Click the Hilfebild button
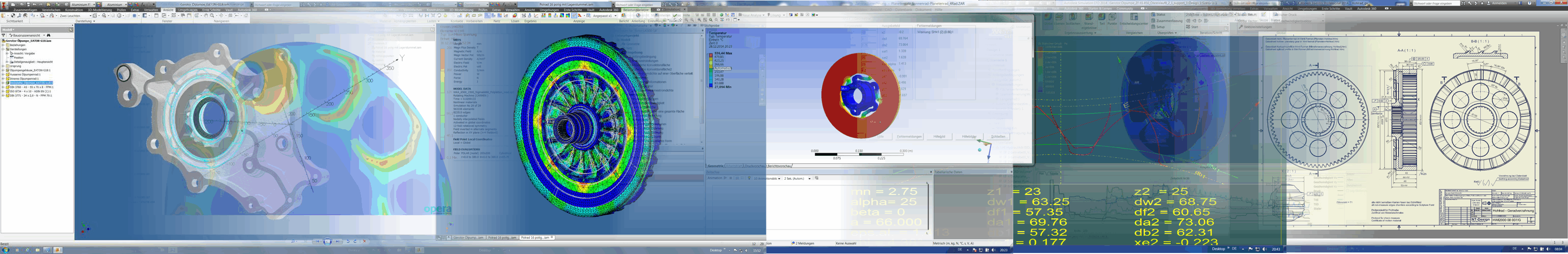 coord(939,137)
